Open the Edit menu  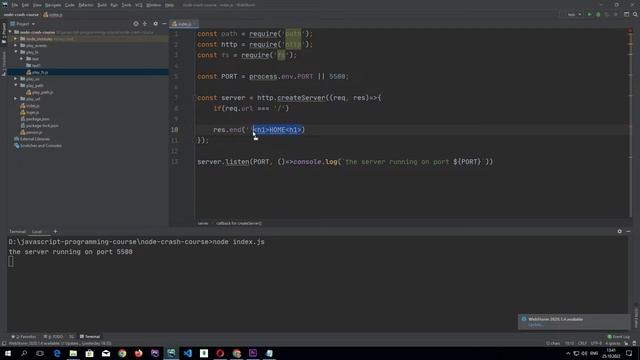click(25, 5)
